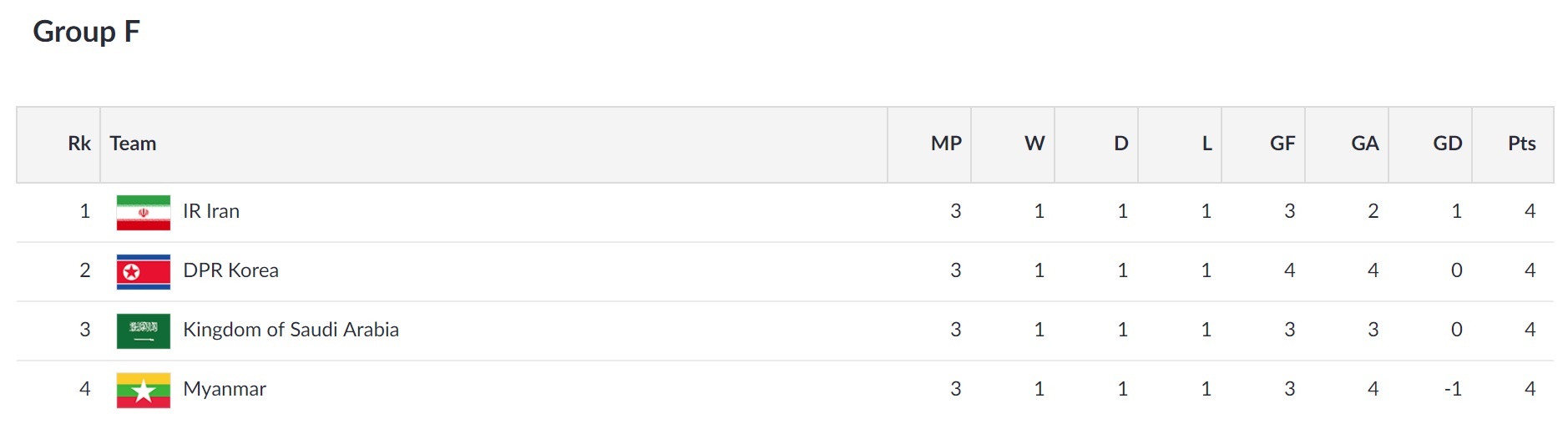Sort by GA goals against header

coord(1365,144)
